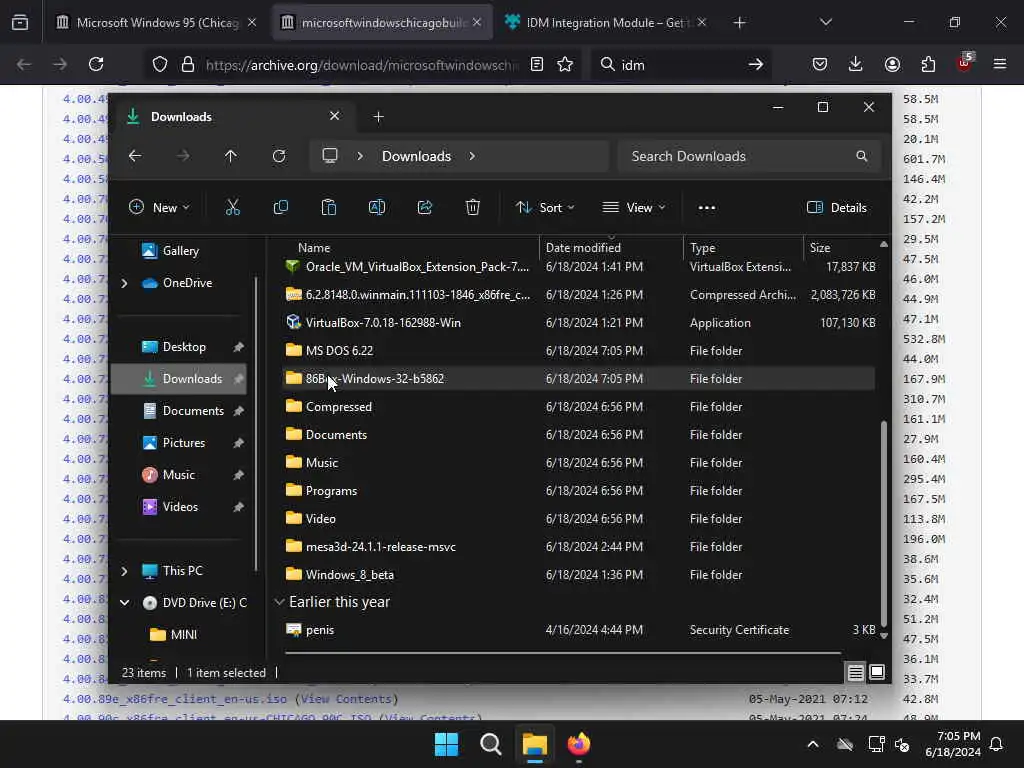Go back in File Explorer

point(135,156)
